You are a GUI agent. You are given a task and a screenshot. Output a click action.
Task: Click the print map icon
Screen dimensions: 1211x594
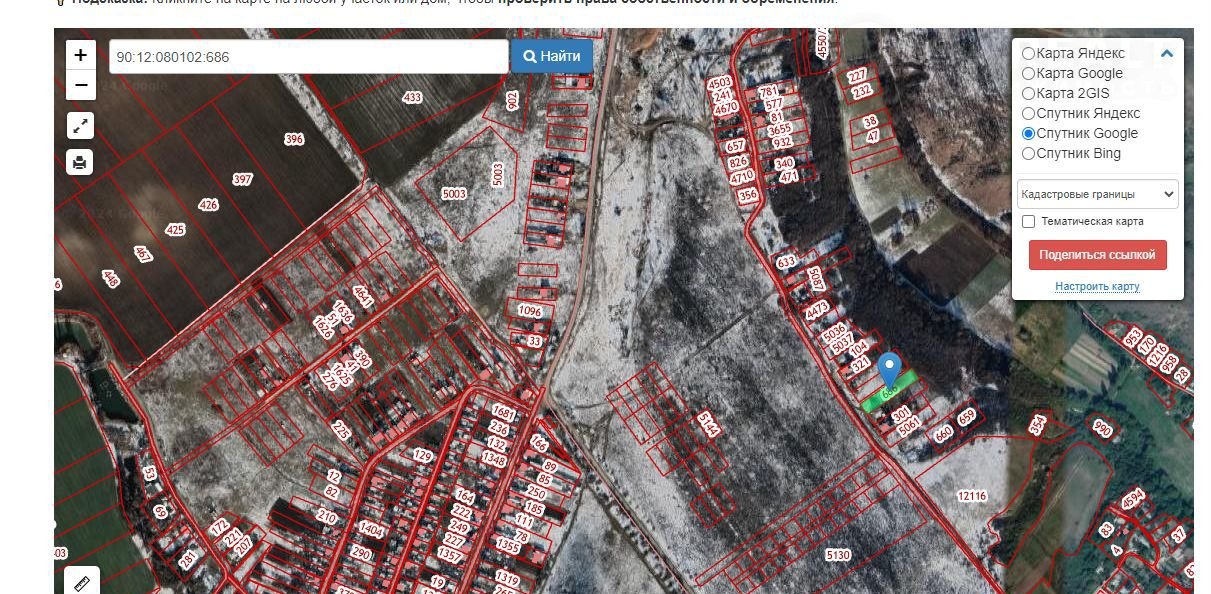click(x=80, y=162)
